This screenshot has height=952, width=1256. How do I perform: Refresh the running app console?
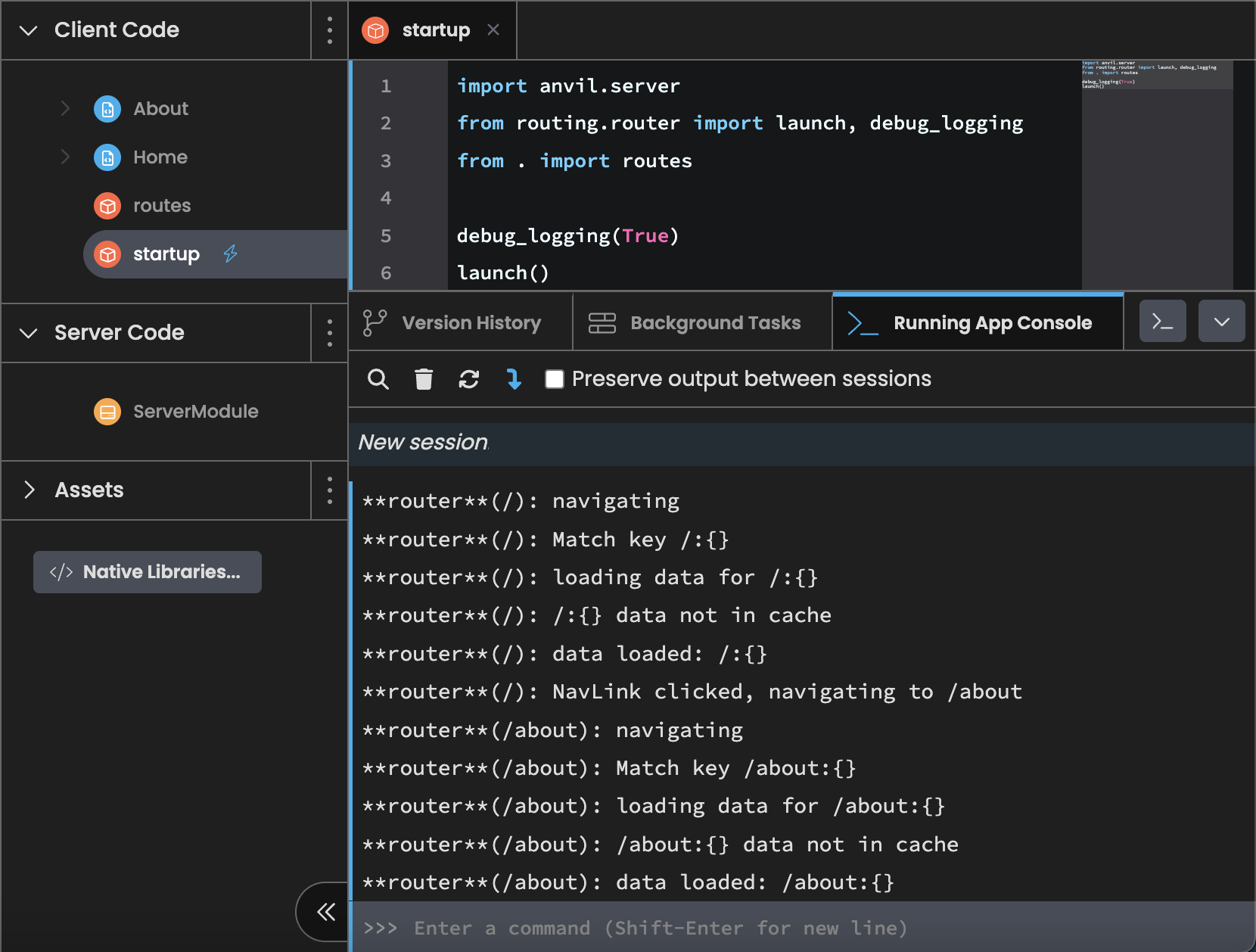[469, 379]
